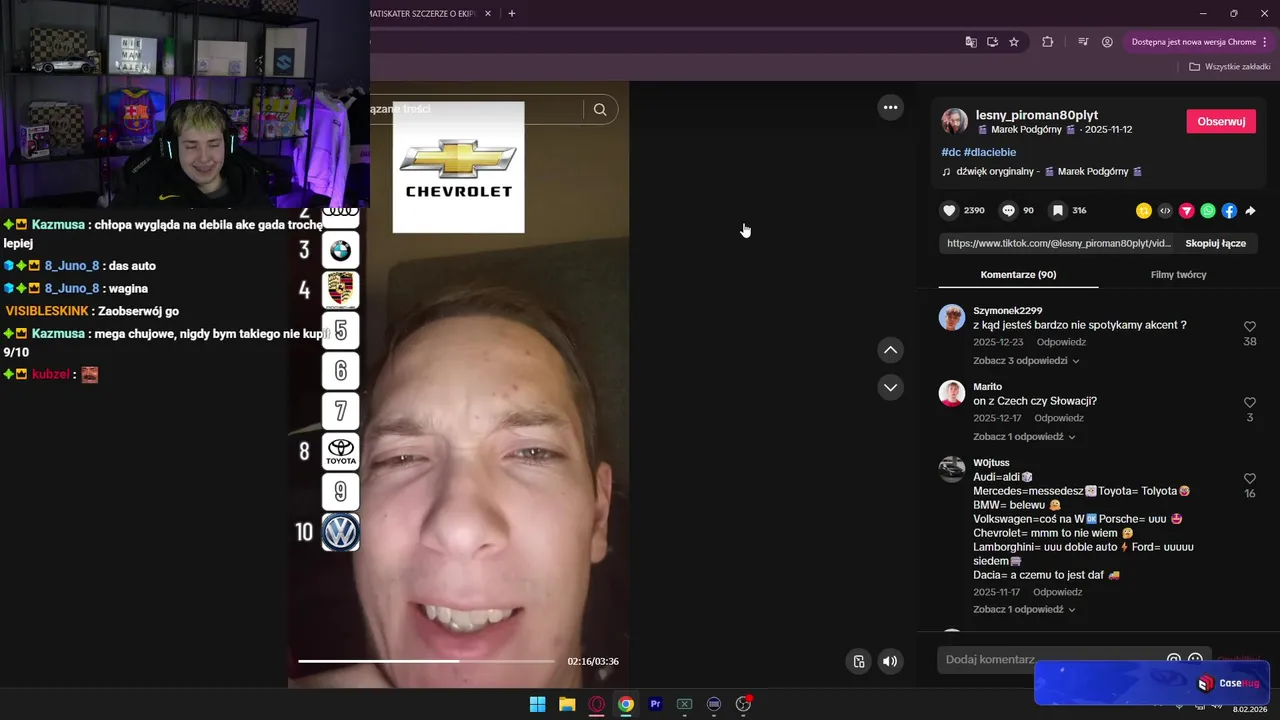Open Chrome from taskbar
Screen dimensions: 1280x720
626,704
